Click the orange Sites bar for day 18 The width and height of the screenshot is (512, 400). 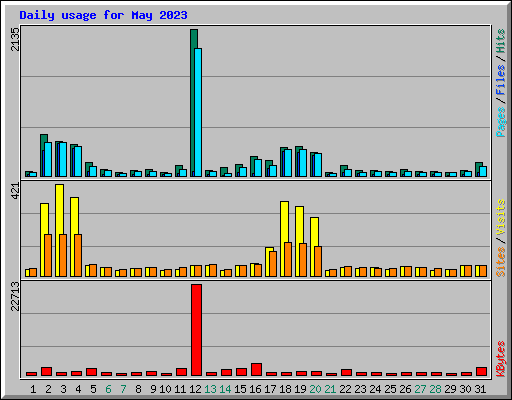pyautogui.click(x=288, y=259)
